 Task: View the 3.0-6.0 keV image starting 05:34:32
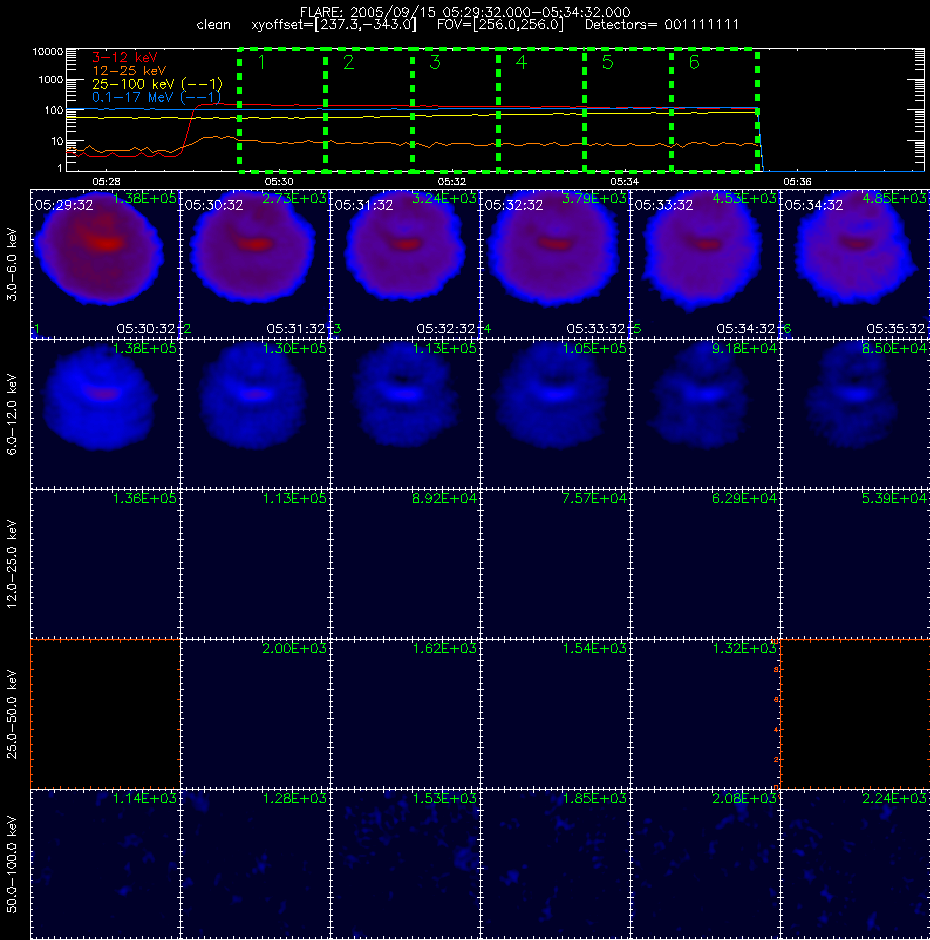coord(855,264)
